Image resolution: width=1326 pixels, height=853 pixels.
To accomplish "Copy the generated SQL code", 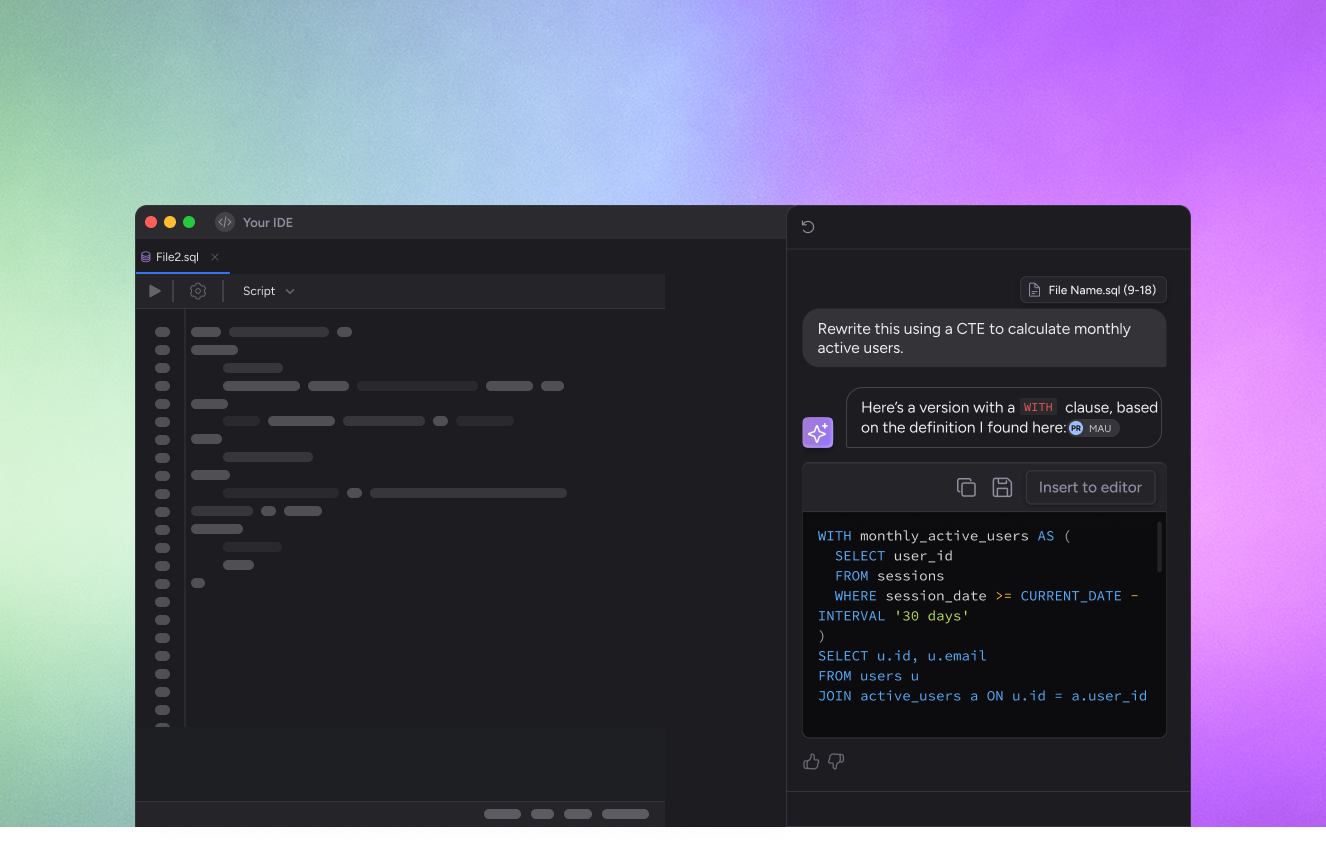I will [x=966, y=487].
